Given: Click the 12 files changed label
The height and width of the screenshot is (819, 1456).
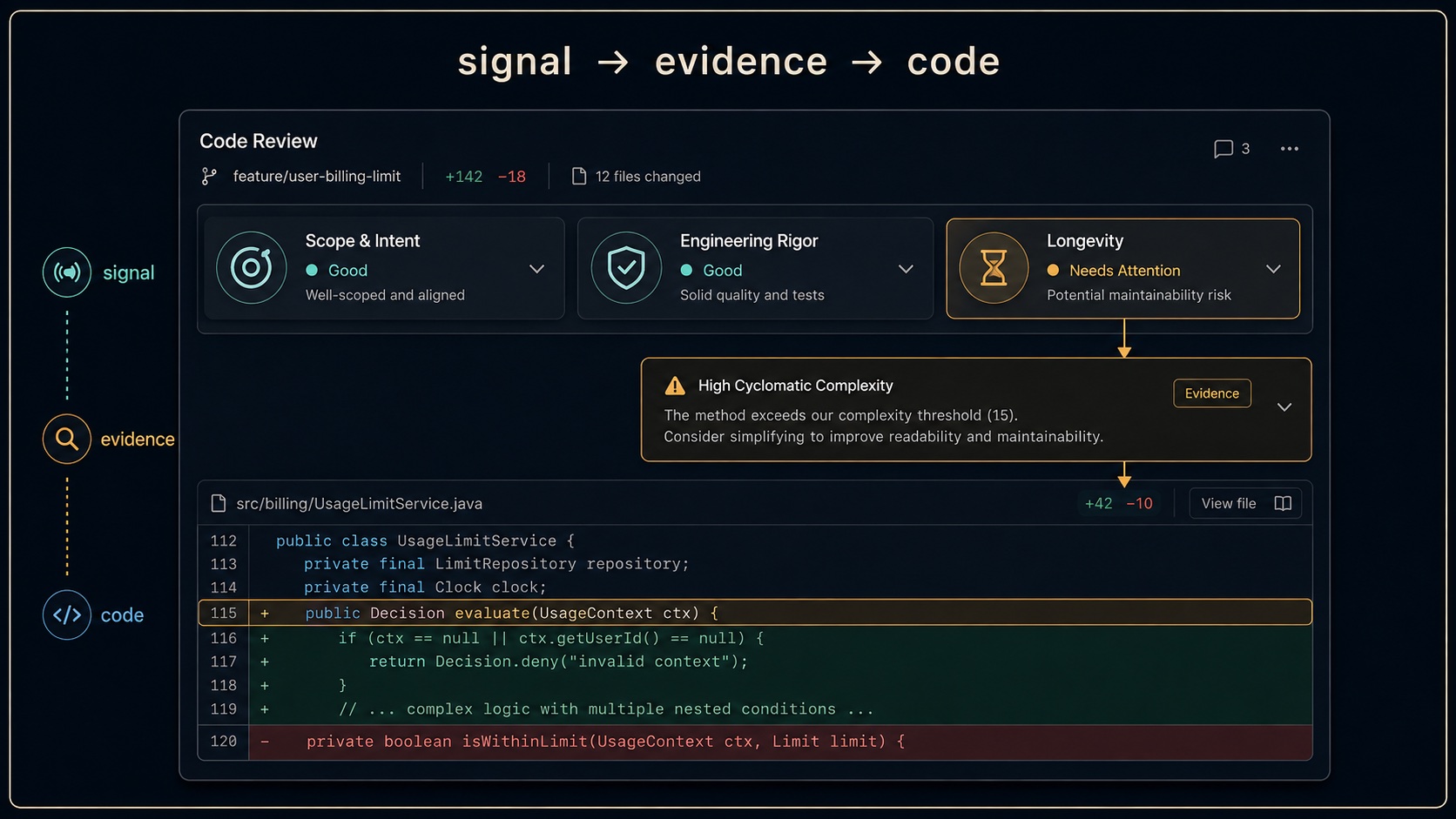Looking at the screenshot, I should coord(648,177).
